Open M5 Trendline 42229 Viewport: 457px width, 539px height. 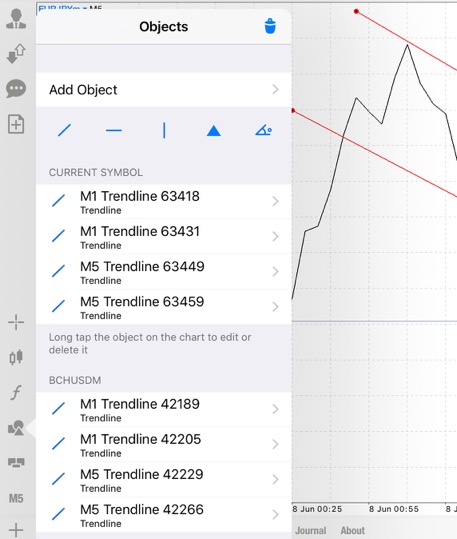164,480
